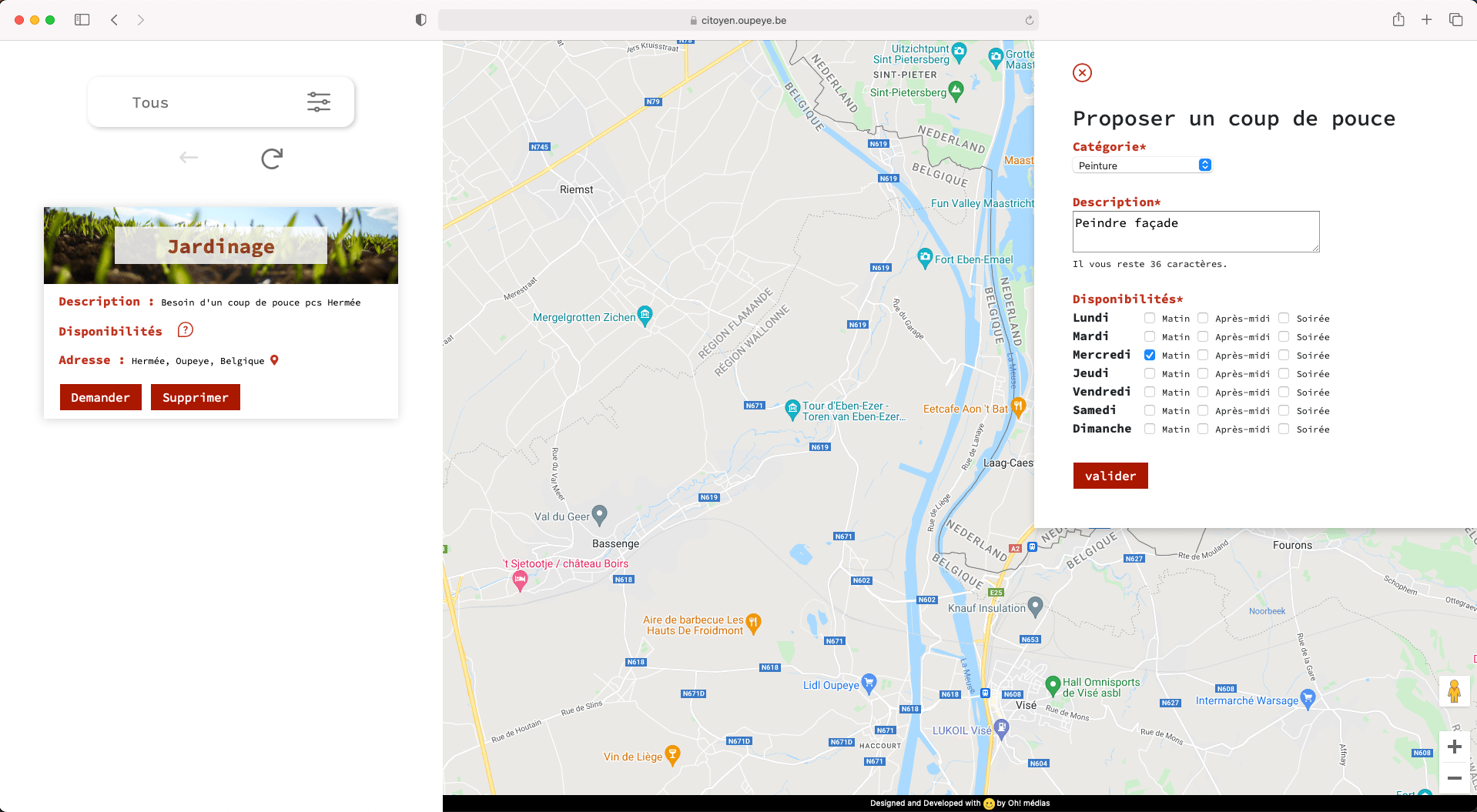This screenshot has height=812, width=1477.
Task: Check Dimanche Matin availability
Action: pyautogui.click(x=1150, y=429)
